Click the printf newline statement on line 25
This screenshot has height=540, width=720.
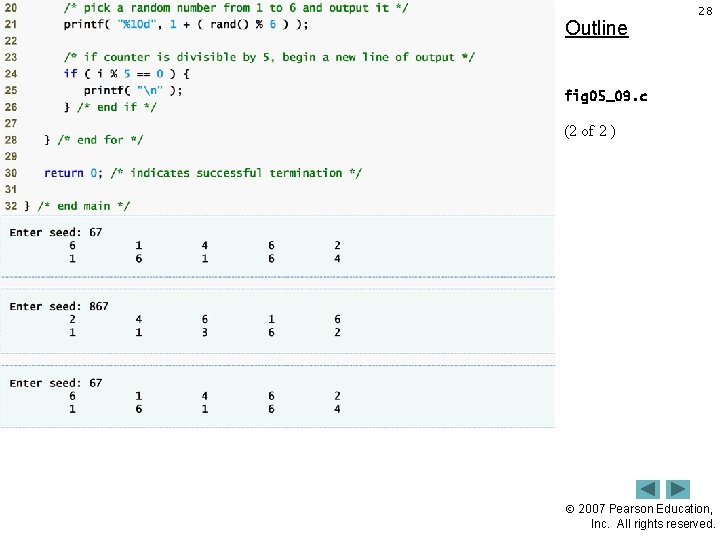click(x=133, y=90)
